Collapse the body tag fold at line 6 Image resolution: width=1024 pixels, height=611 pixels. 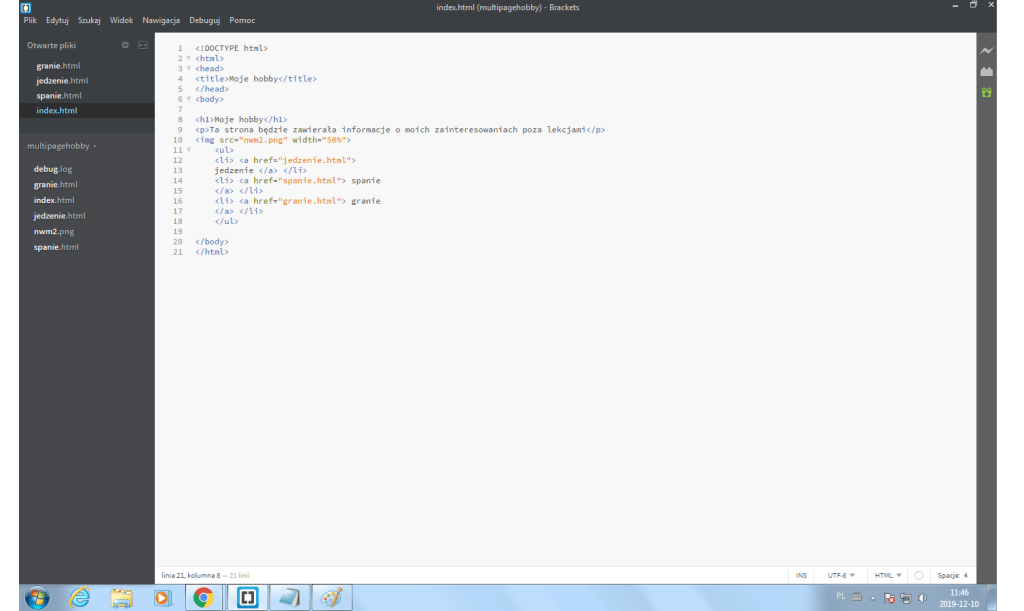coord(188,99)
